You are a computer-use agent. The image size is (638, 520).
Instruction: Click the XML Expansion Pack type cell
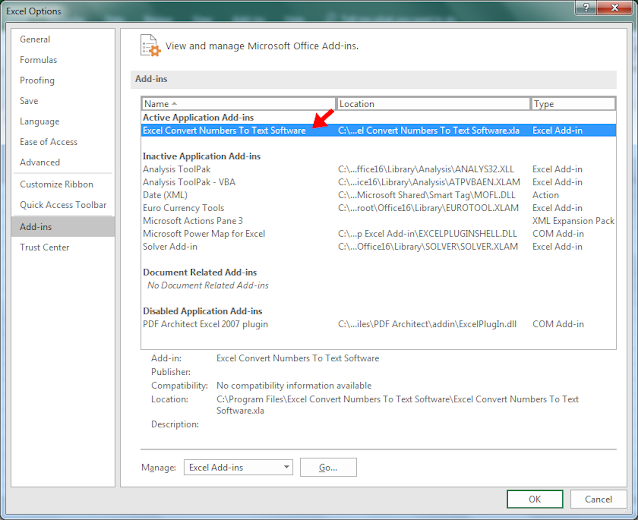tap(573, 221)
